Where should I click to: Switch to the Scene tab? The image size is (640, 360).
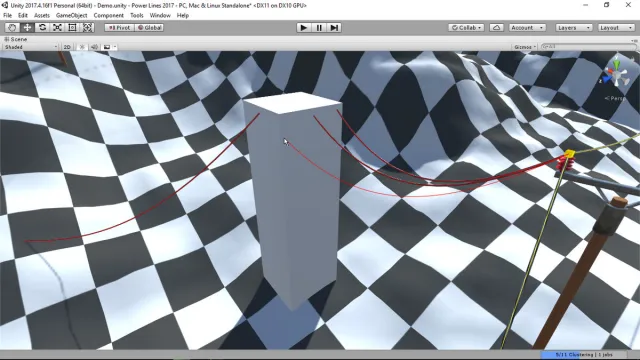coord(16,39)
